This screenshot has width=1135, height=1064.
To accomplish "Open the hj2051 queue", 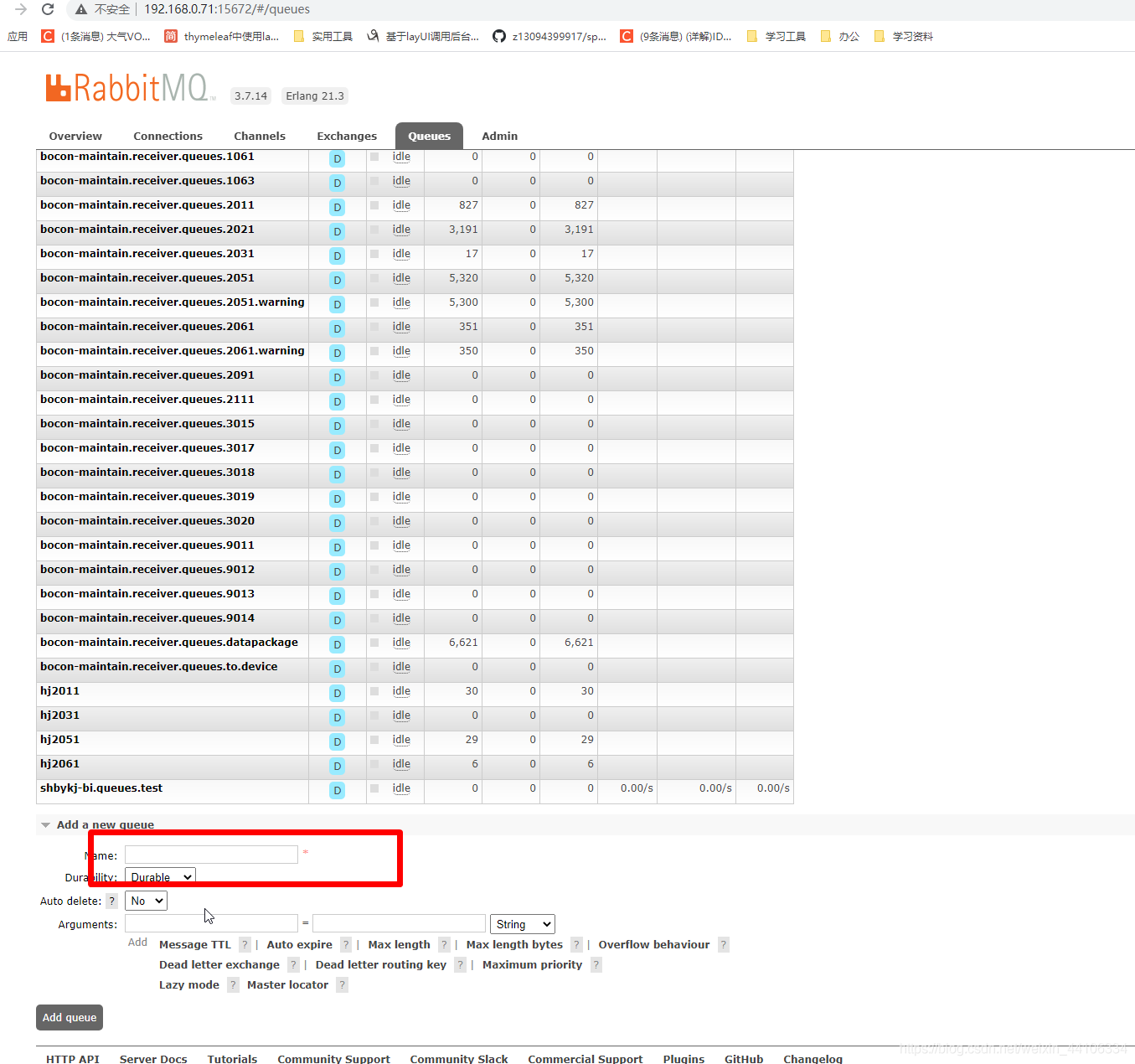I will point(59,740).
